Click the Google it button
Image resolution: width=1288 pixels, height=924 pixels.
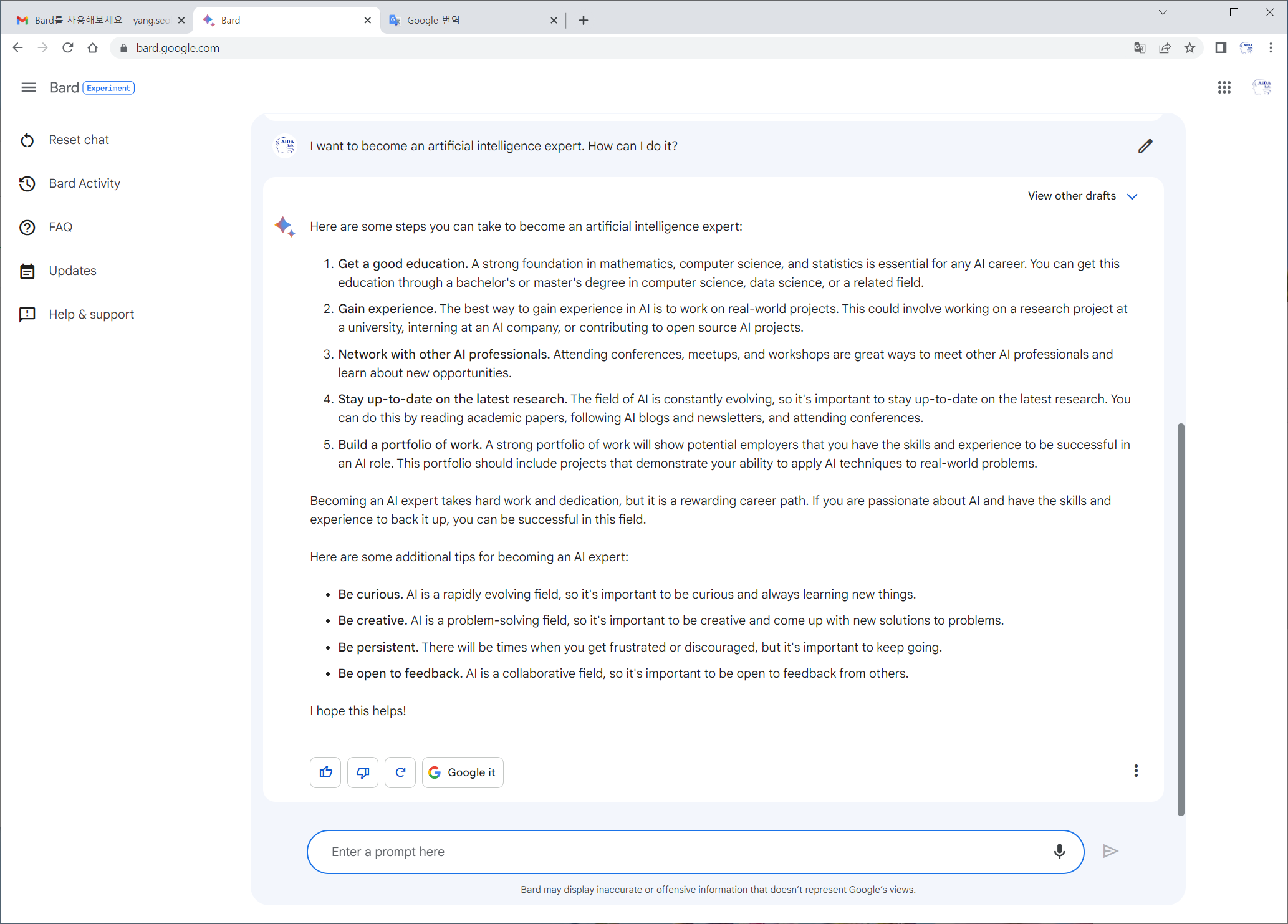click(463, 772)
